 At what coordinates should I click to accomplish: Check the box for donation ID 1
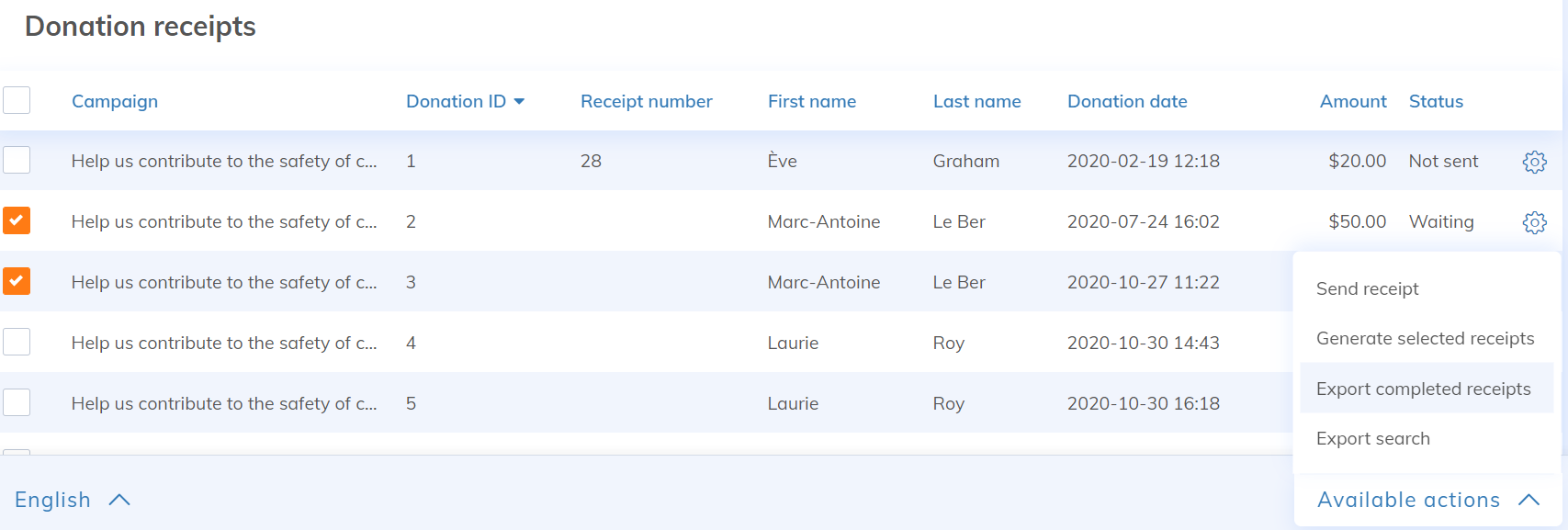click(x=17, y=161)
